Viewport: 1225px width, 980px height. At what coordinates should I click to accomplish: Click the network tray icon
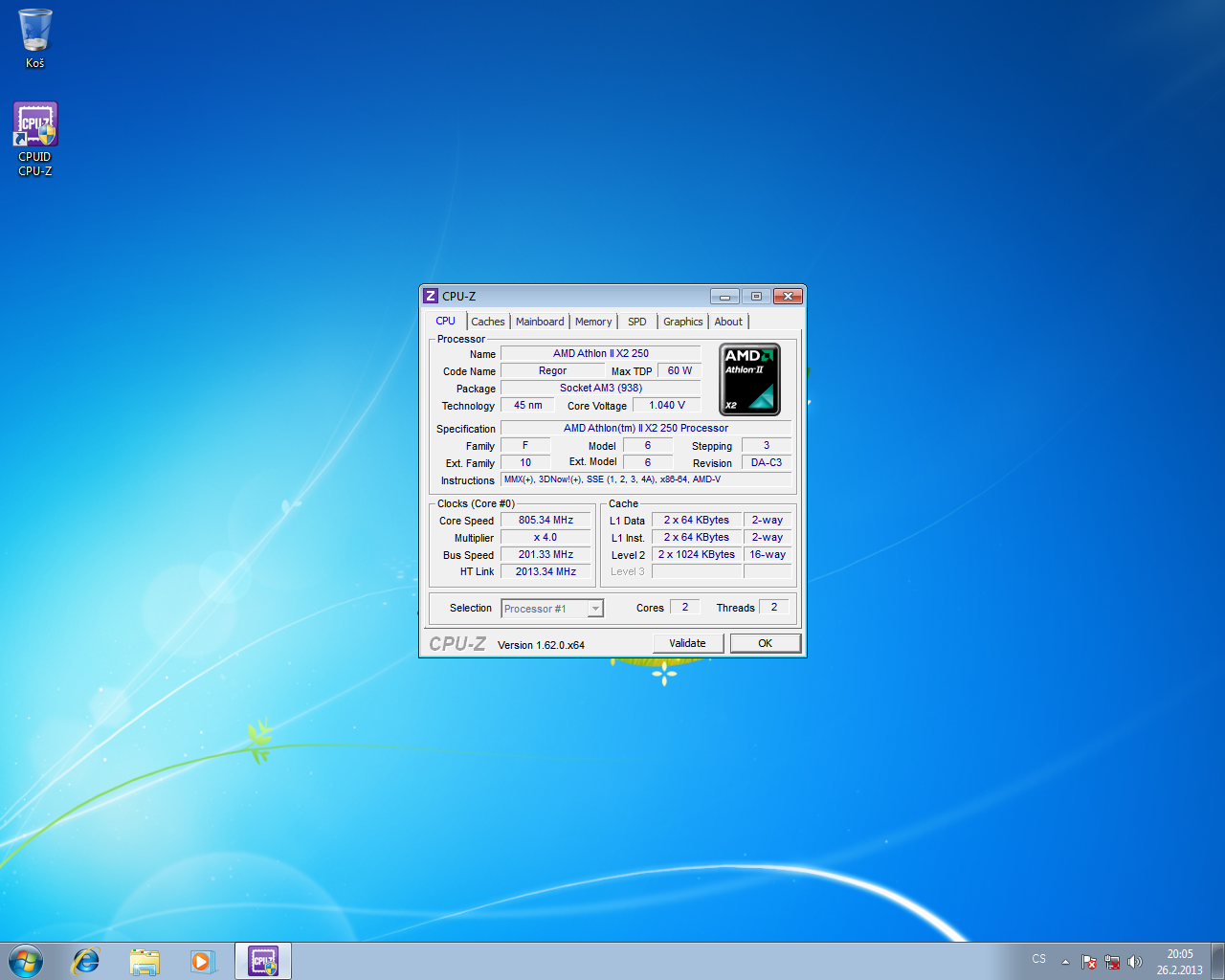tap(1112, 962)
